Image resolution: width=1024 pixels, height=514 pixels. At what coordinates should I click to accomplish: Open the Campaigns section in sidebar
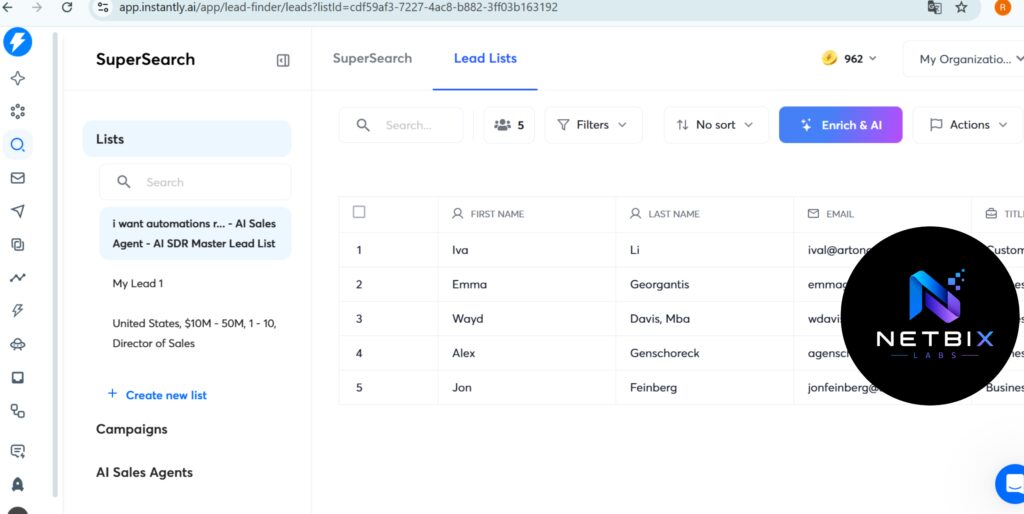(132, 429)
